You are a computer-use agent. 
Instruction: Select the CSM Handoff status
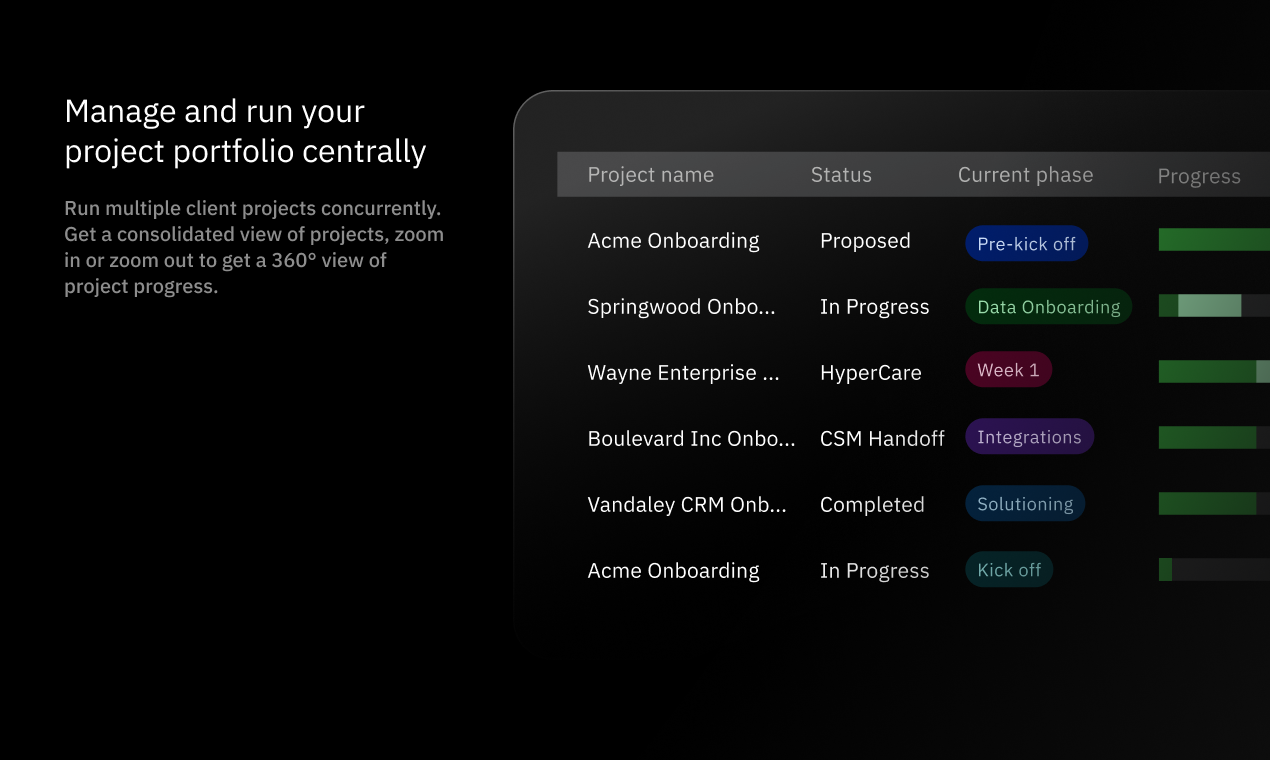click(882, 439)
